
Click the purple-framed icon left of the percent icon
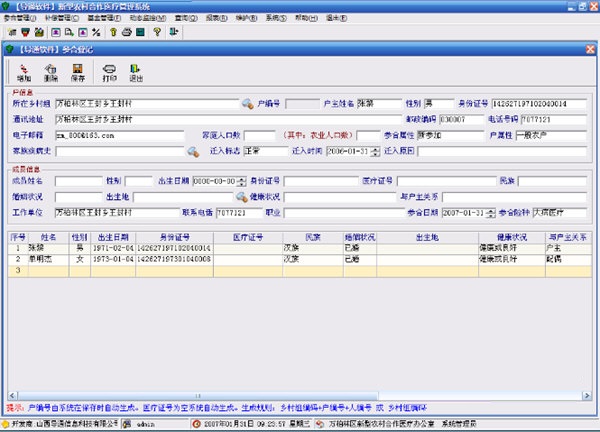tap(83, 33)
